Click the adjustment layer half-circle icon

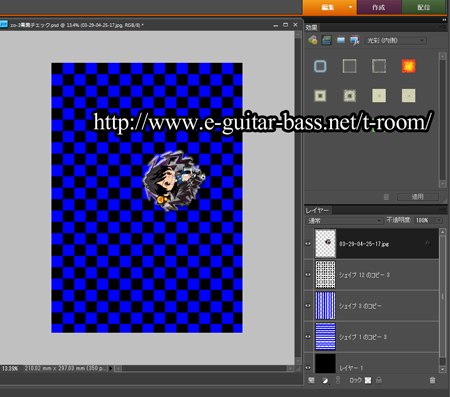[325, 380]
